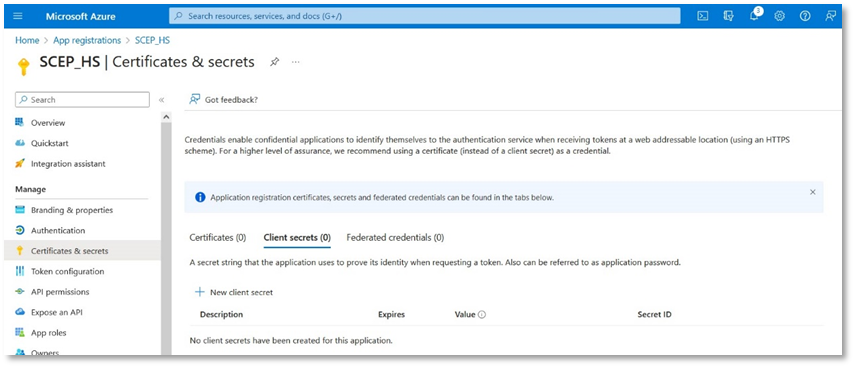Click the top-bar feedback icon
This screenshot has height=367, width=854.
[x=830, y=16]
